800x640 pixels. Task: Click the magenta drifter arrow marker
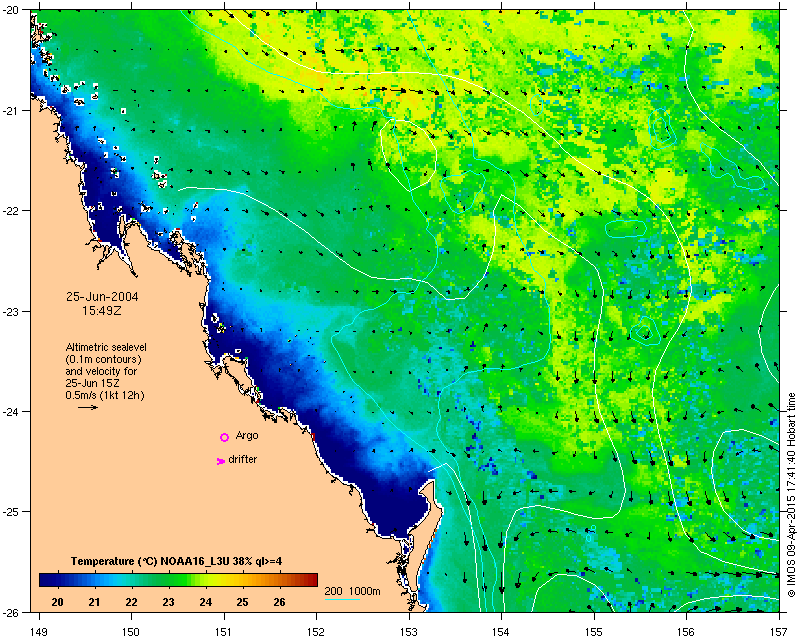tap(220, 461)
